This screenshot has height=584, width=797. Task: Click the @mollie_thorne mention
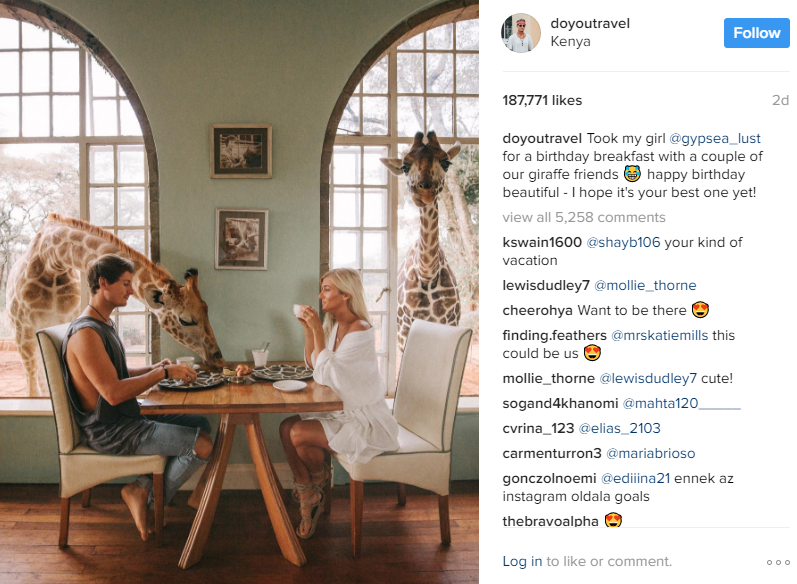[645, 285]
